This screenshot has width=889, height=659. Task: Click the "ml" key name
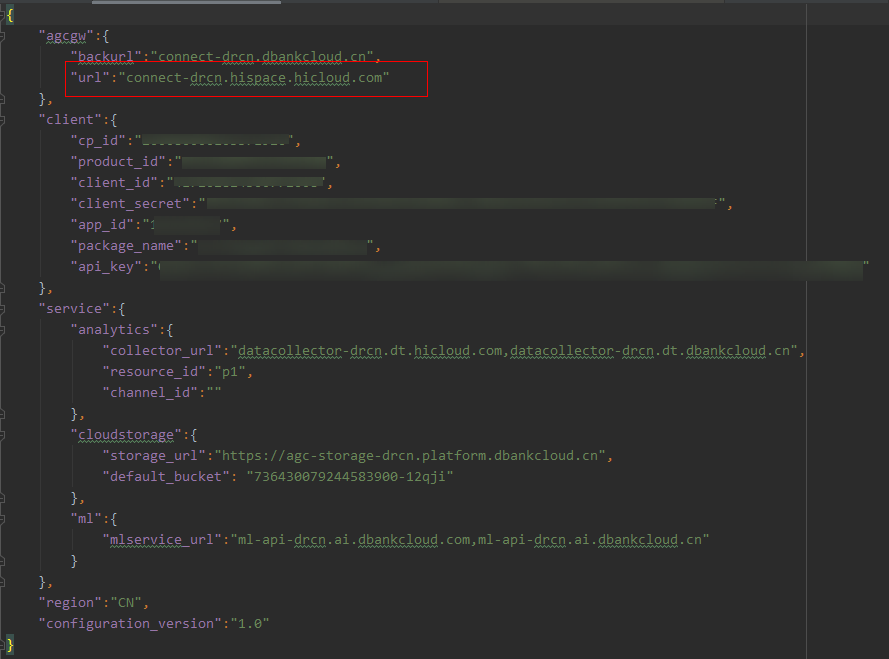click(86, 518)
